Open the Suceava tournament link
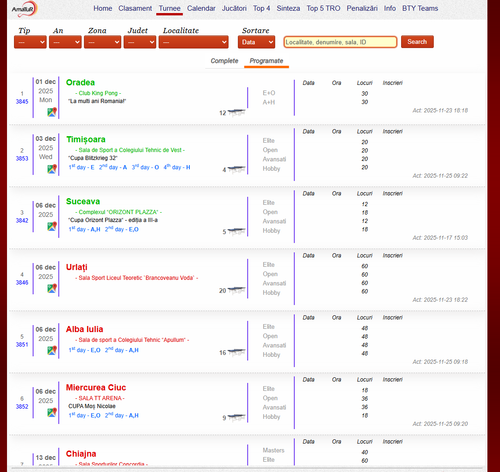Screen dimensions: 500x472 coord(83,201)
